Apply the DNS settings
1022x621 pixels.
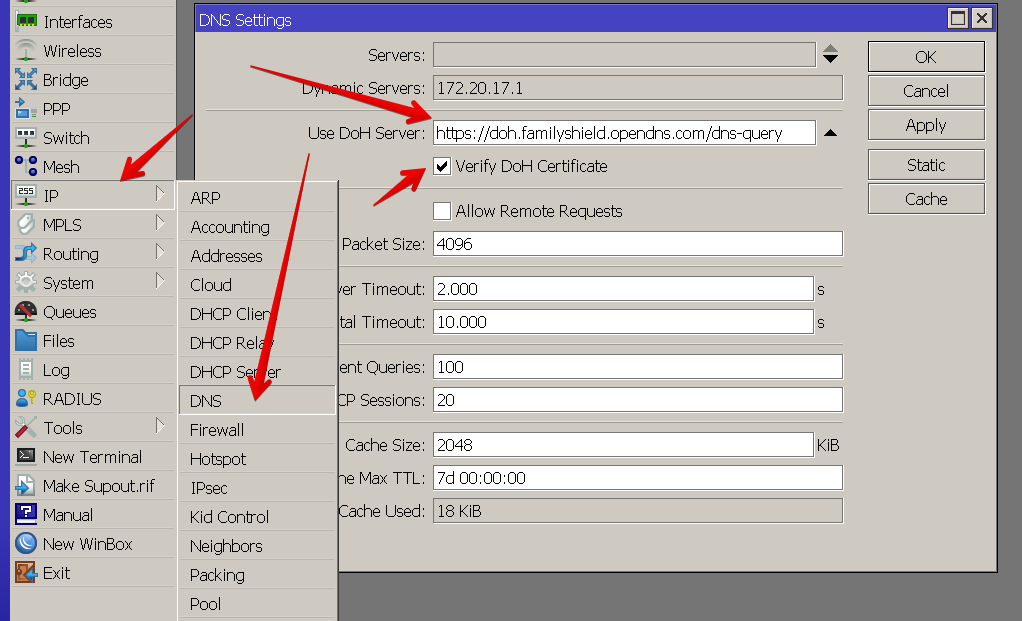[926, 124]
